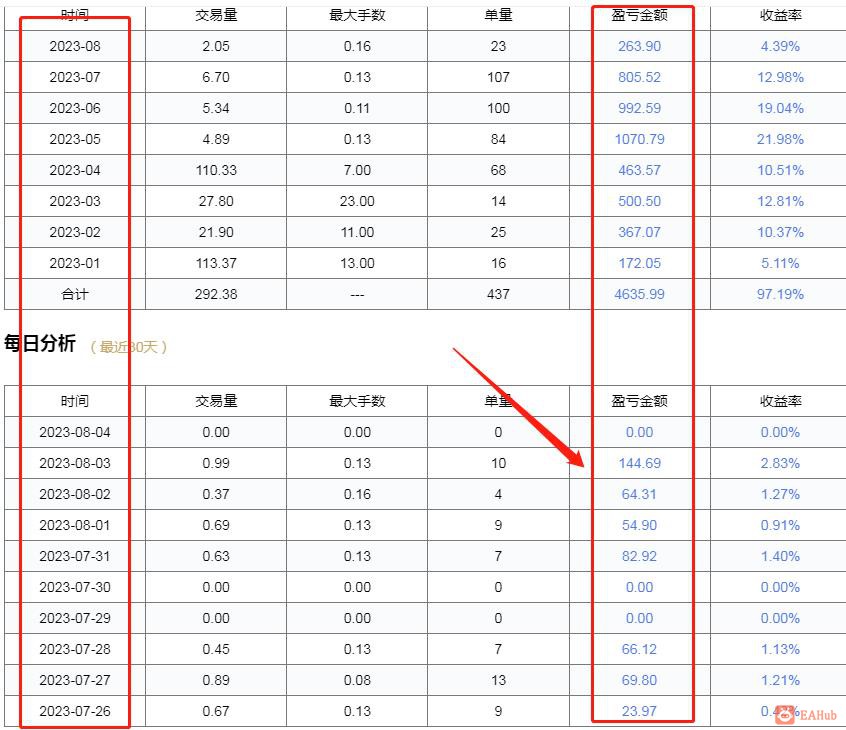The image size is (846, 730).
Task: Select the 82.92 profit value for 2023-07-31
Action: [638, 556]
